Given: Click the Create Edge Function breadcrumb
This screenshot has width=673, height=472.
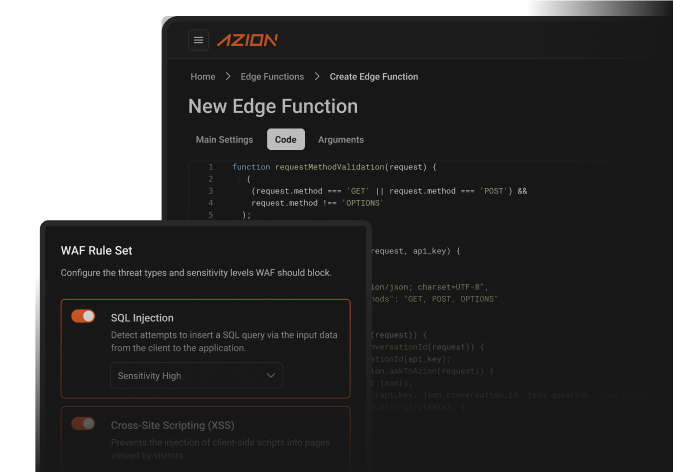Looking at the screenshot, I should click(373, 76).
